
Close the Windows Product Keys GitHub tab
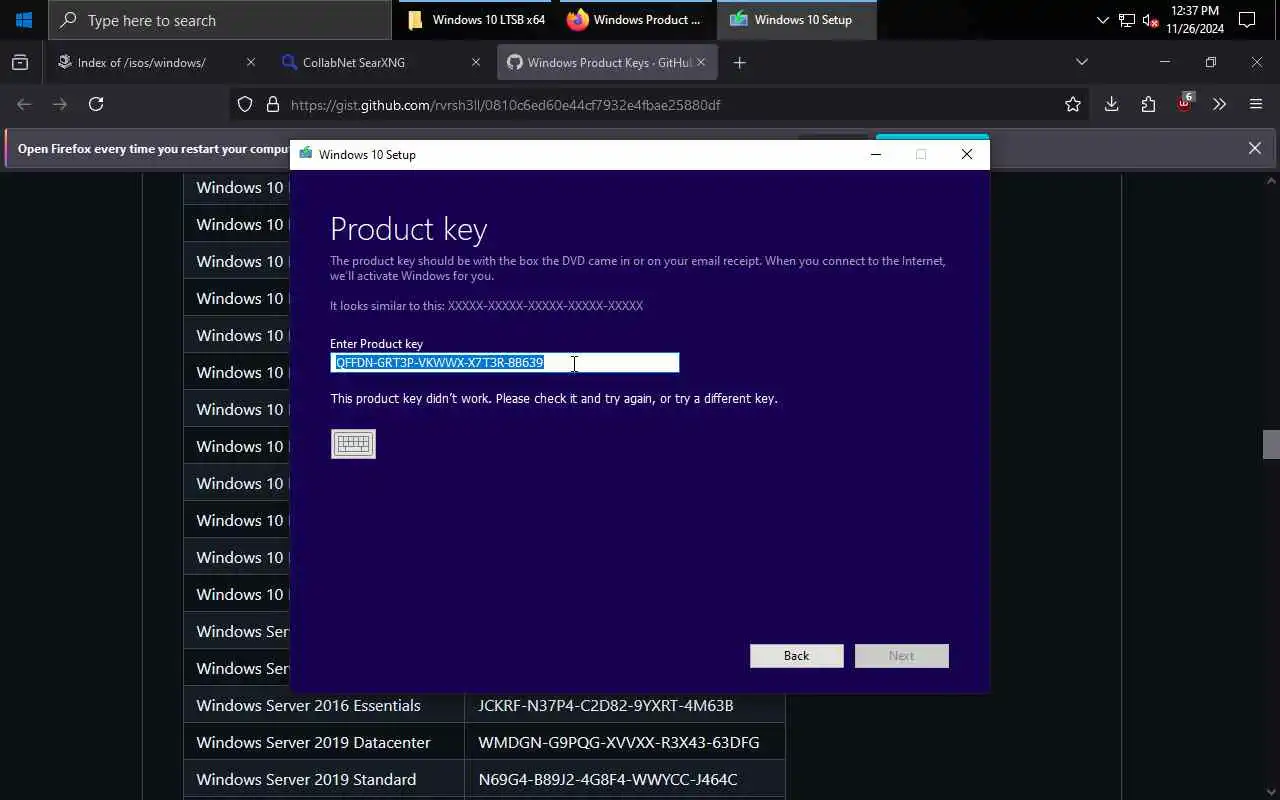tap(701, 62)
